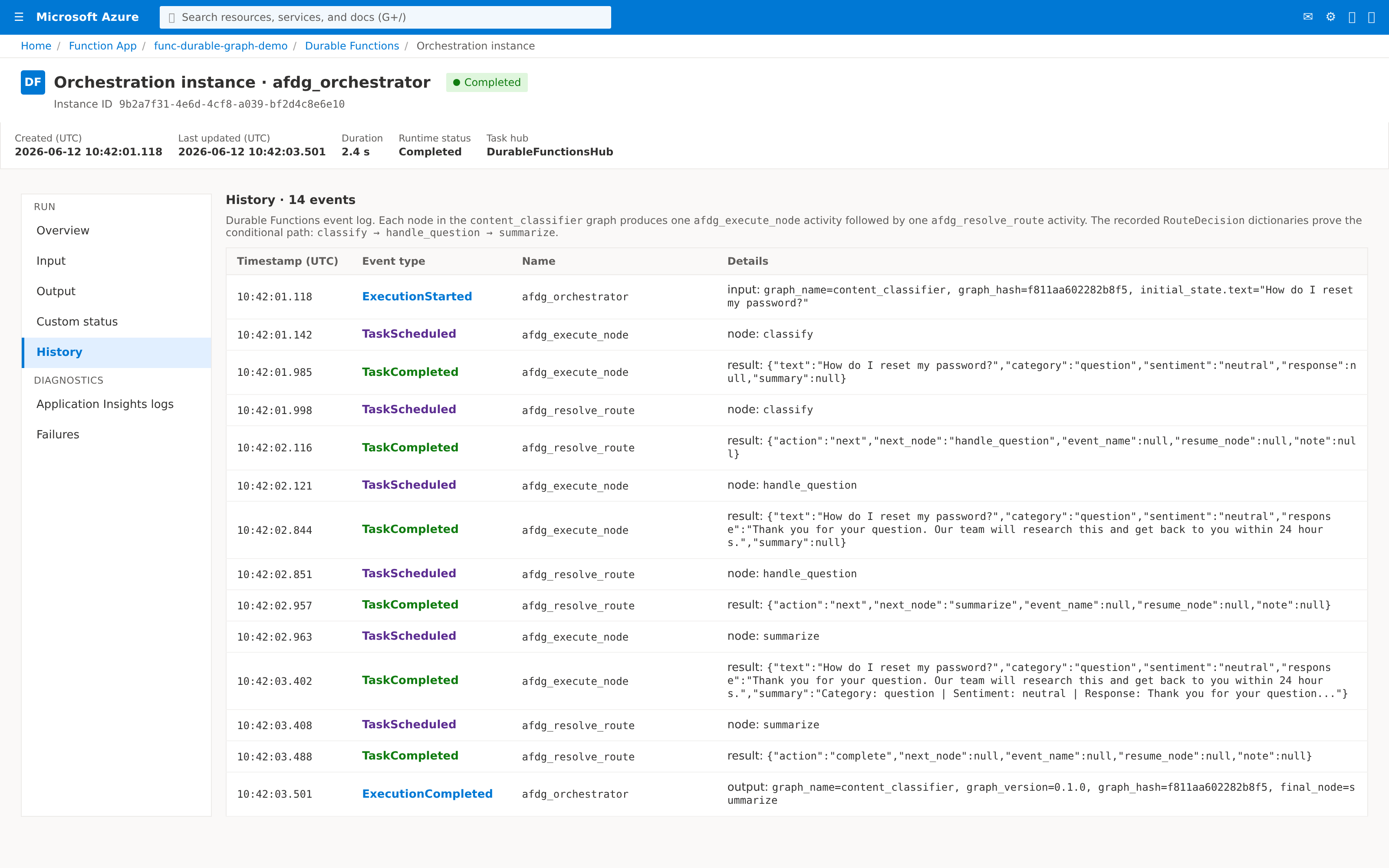Click the green Completed status badge
1389x868 pixels.
pos(487,82)
